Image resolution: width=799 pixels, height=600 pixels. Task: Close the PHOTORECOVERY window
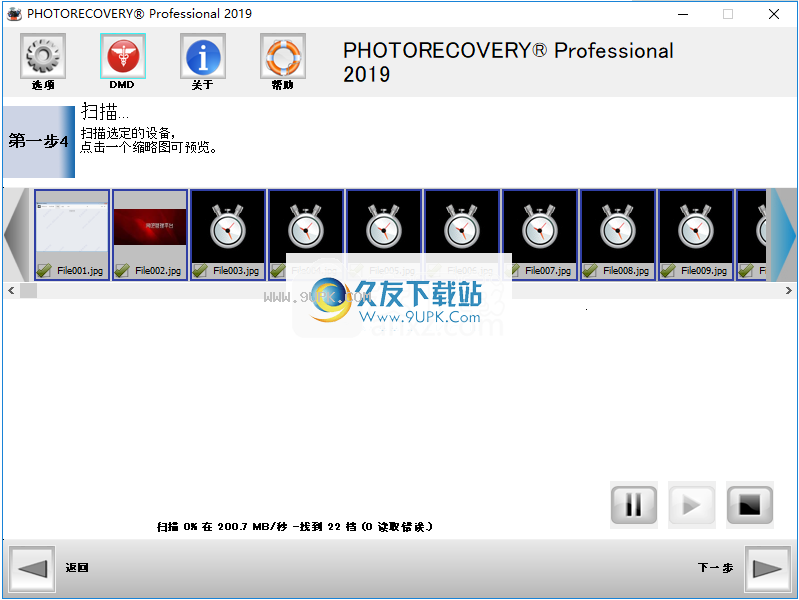(774, 14)
